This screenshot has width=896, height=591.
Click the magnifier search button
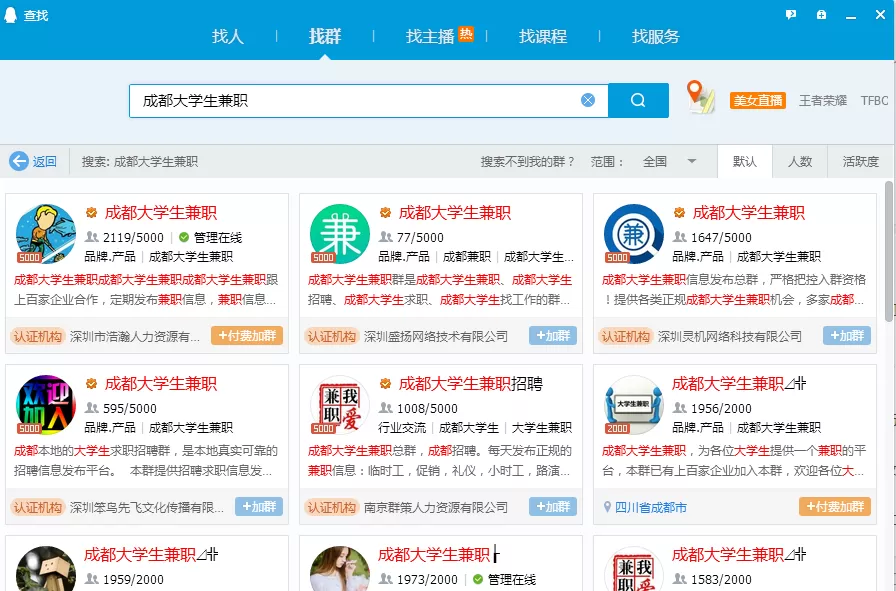point(638,100)
